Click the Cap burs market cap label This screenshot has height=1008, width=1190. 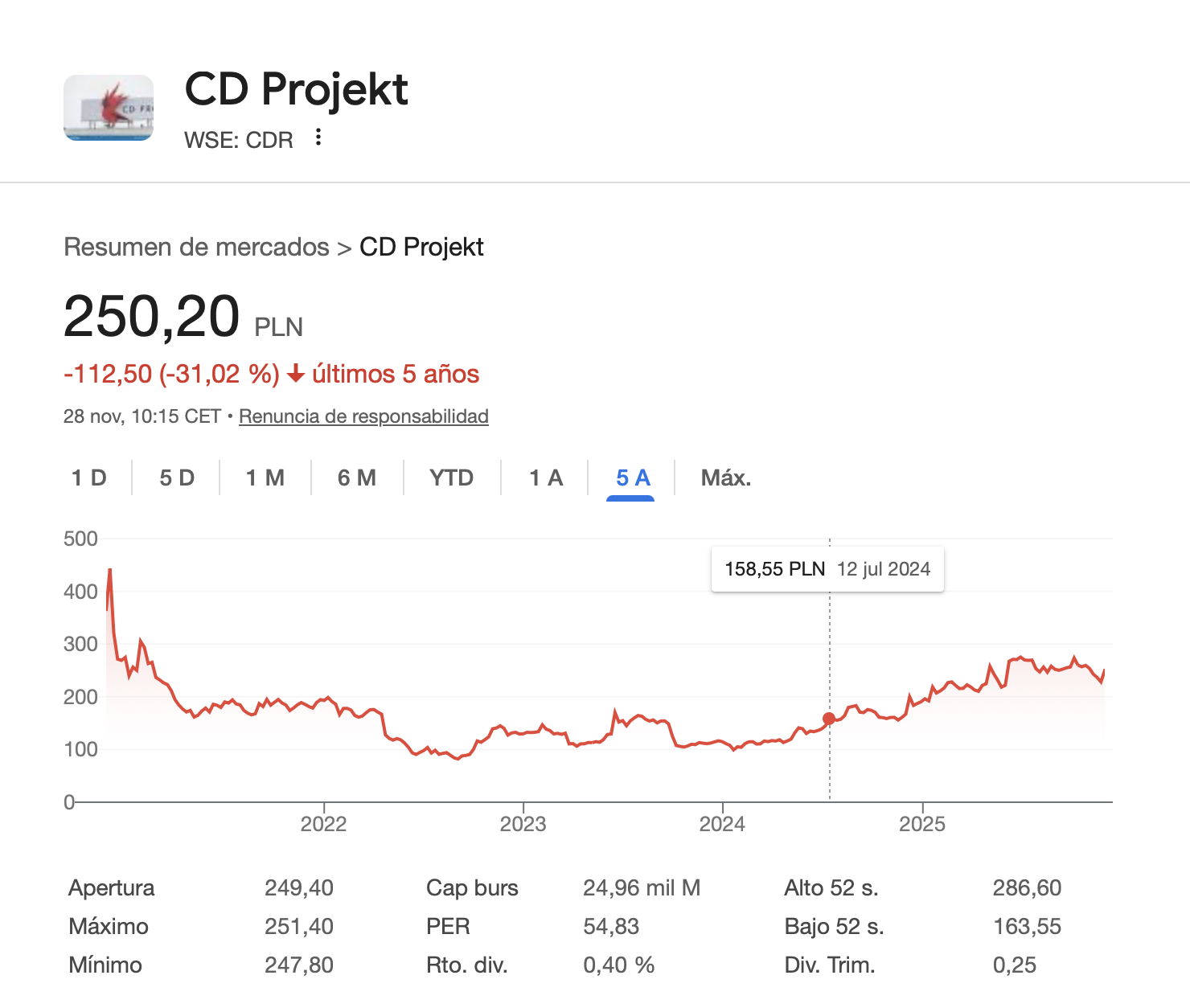472,887
